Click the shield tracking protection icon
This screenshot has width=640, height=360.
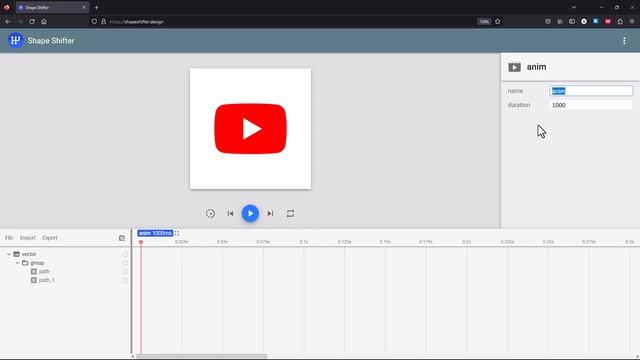(94, 22)
